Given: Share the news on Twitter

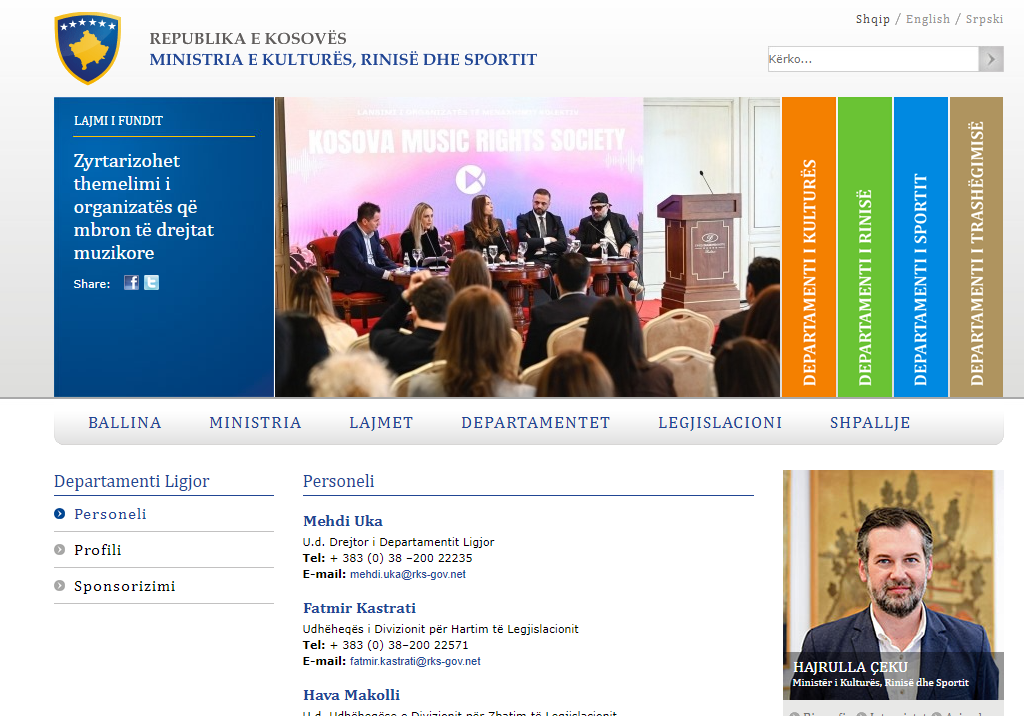Looking at the screenshot, I should pos(151,283).
